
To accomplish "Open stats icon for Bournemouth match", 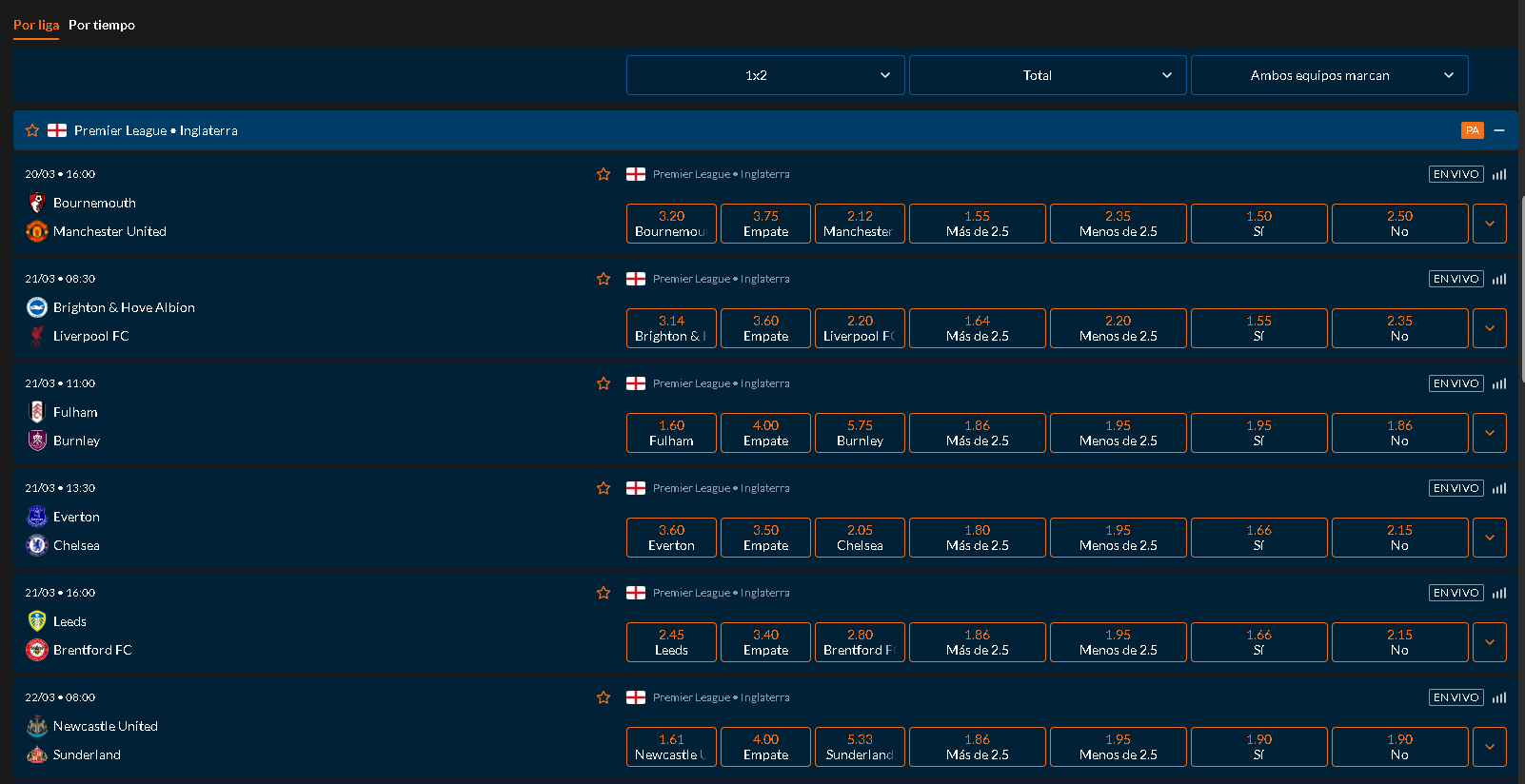I will [1499, 174].
